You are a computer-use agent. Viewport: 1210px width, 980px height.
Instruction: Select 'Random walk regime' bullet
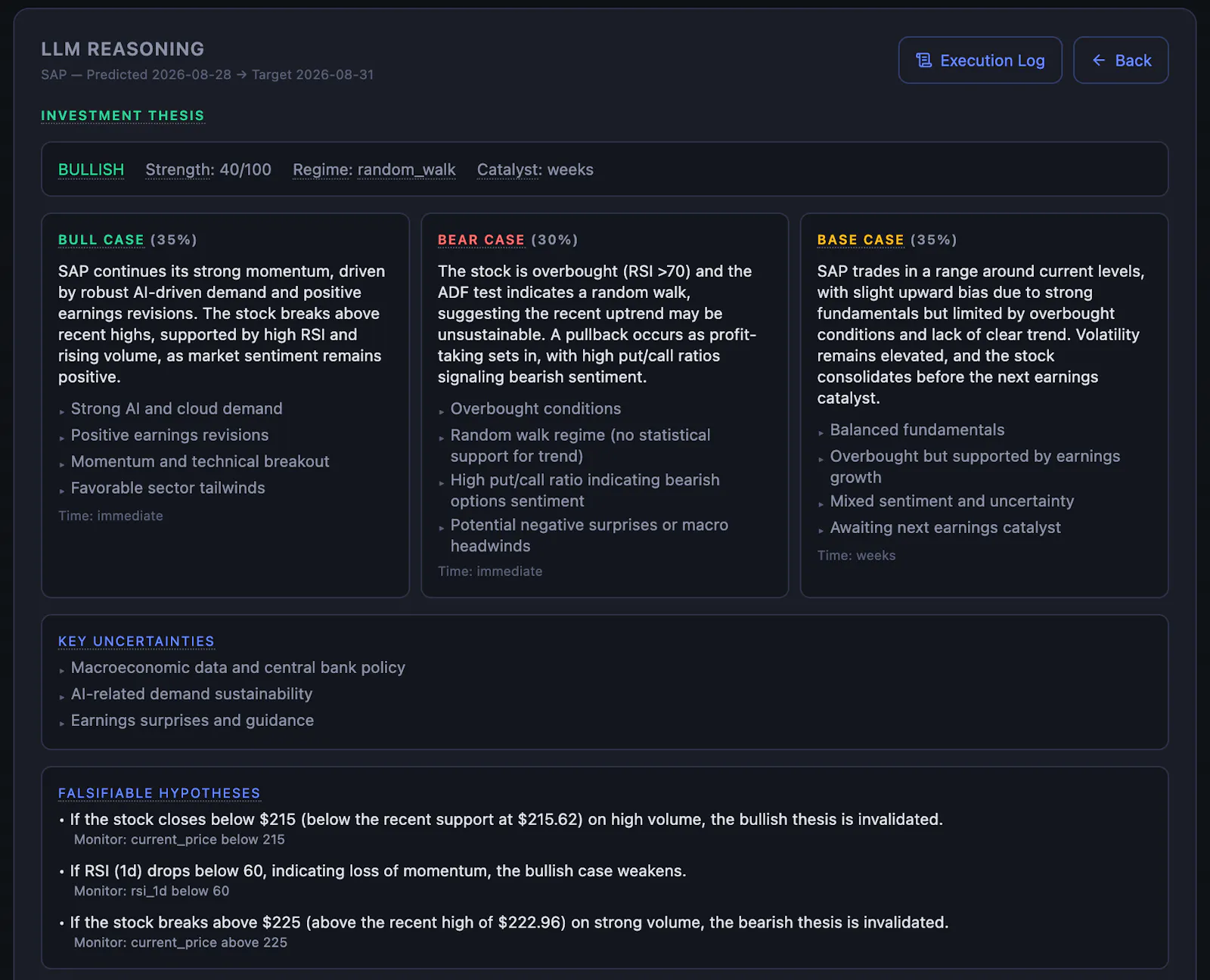point(580,445)
